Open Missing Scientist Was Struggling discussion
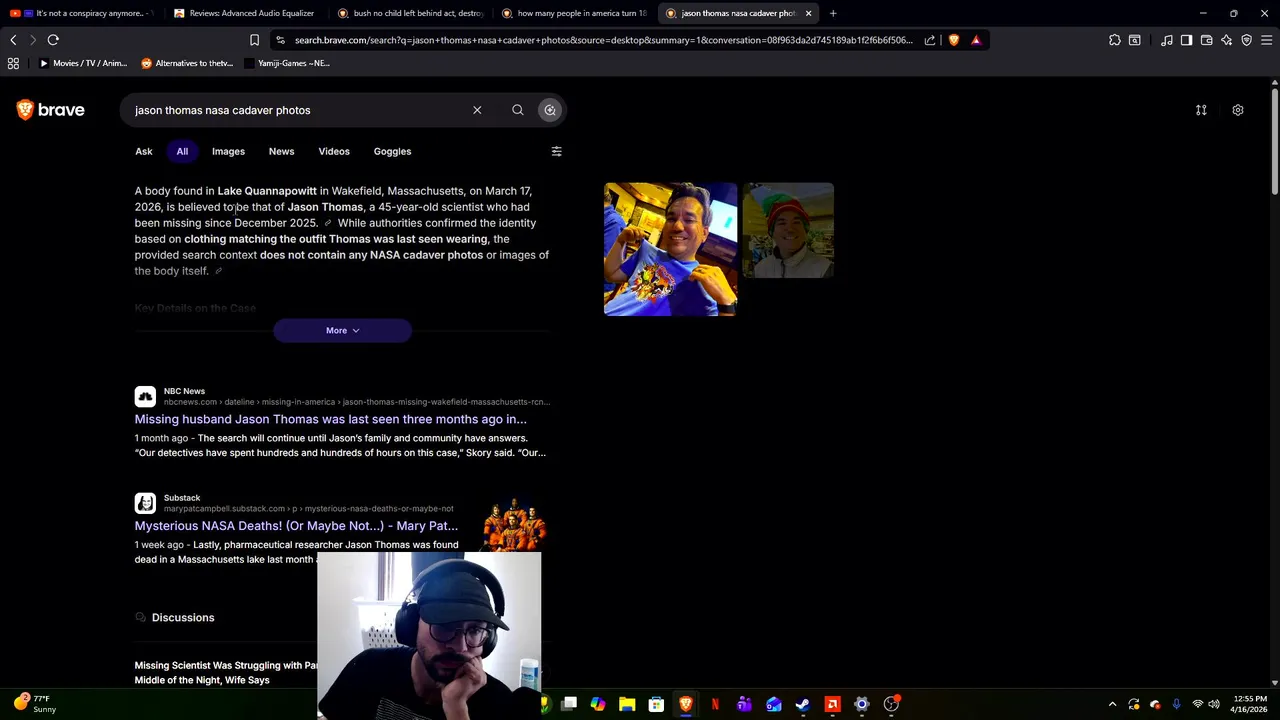 [226, 672]
